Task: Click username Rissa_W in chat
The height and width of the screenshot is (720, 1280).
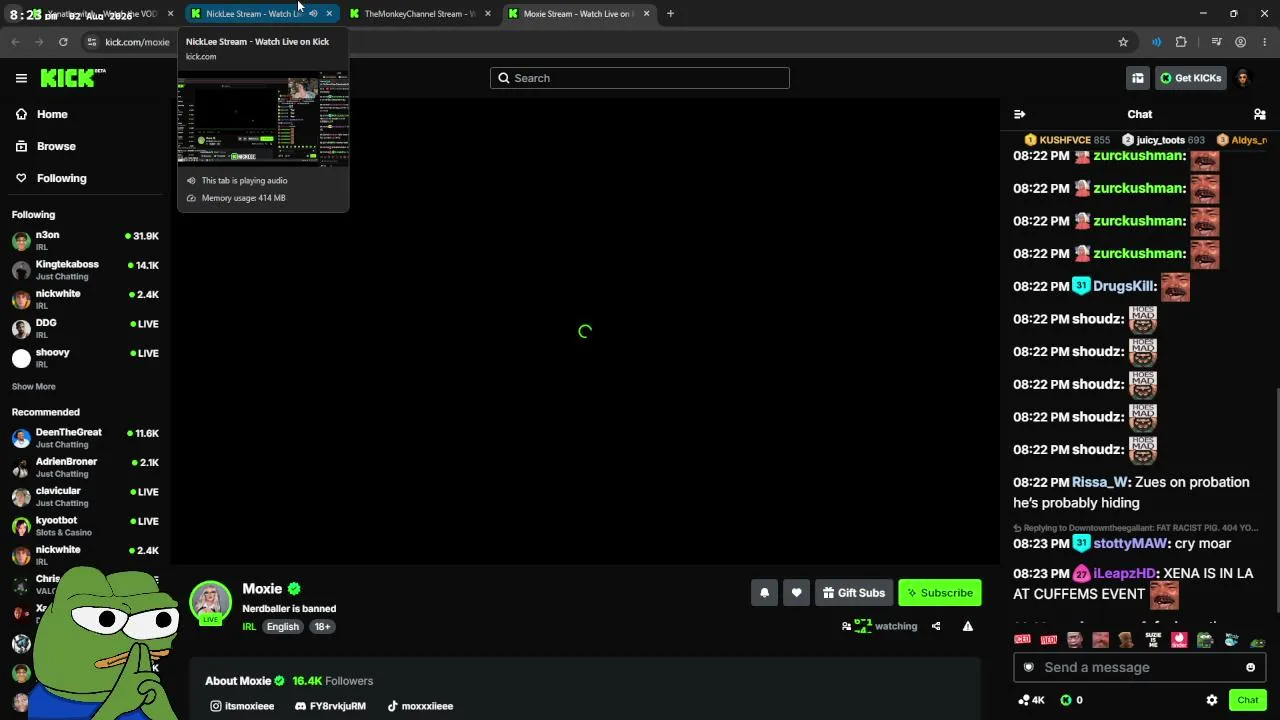Action: pos(1099,482)
